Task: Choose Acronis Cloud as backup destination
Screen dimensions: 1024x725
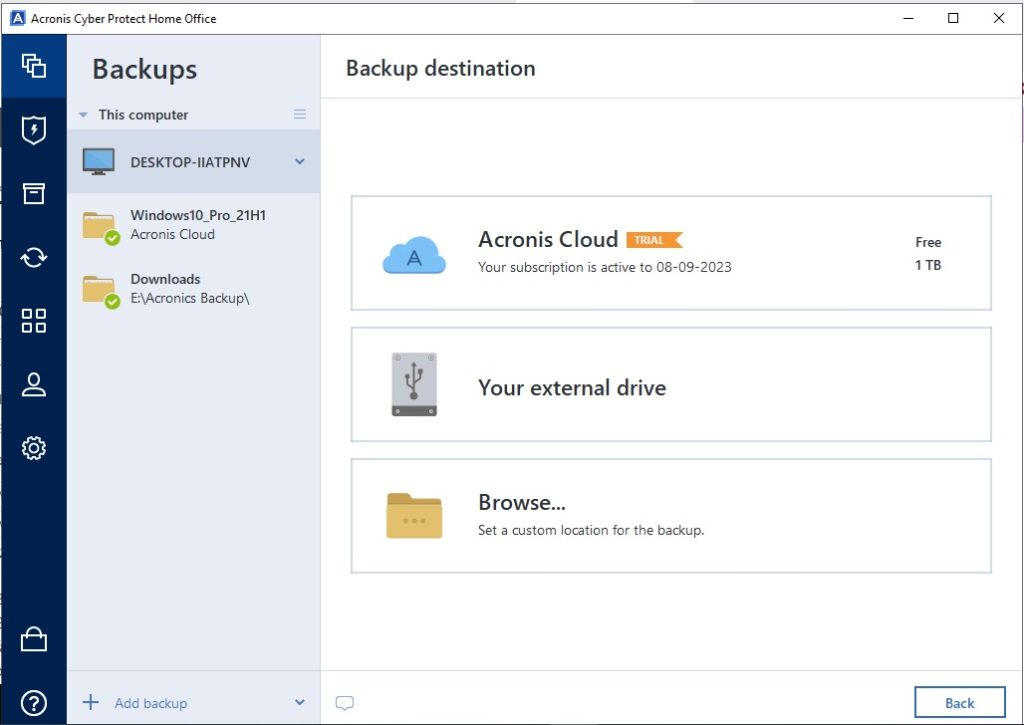Action: pyautogui.click(x=671, y=253)
